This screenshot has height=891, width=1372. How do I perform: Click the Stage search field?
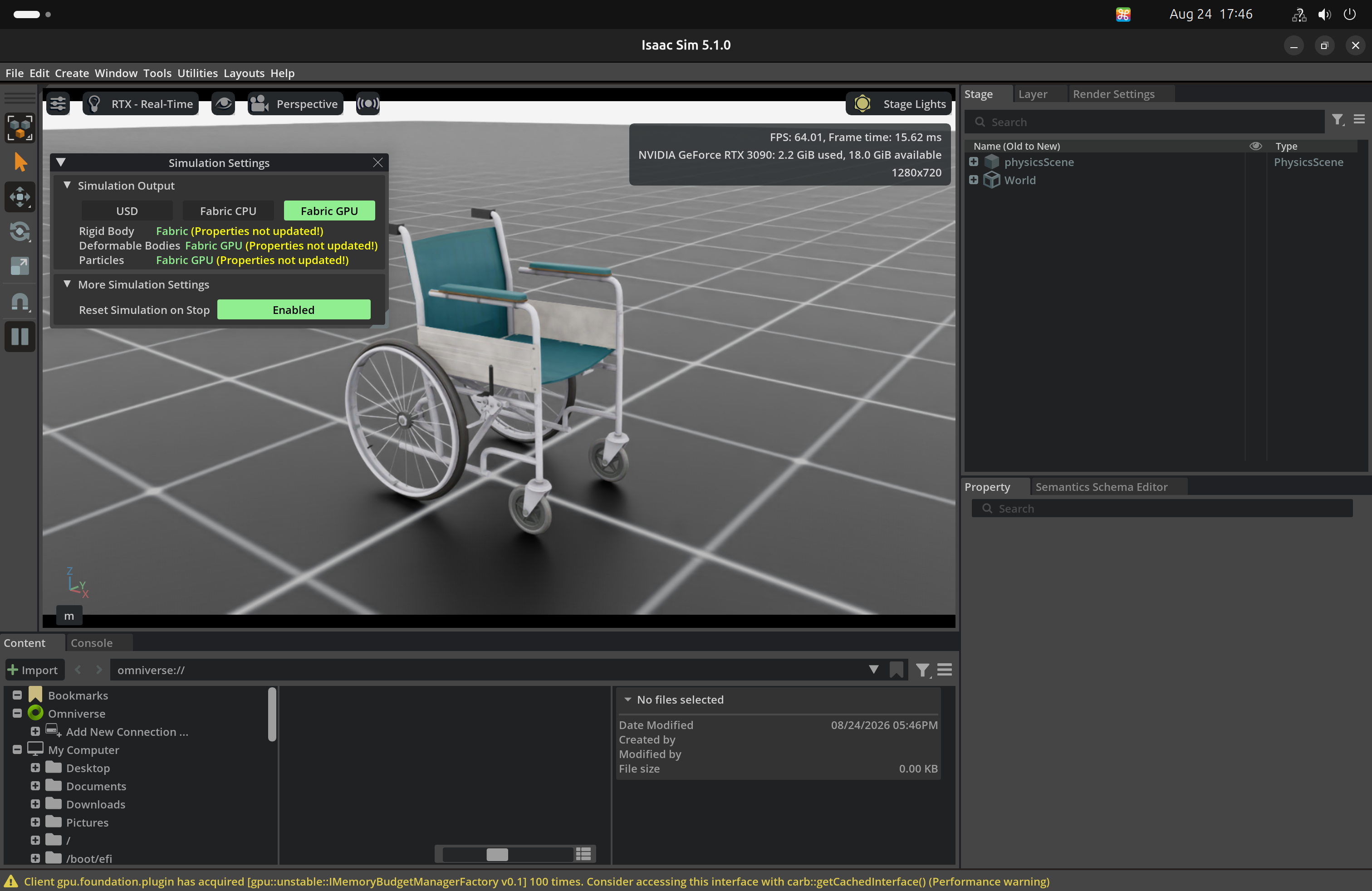[x=1145, y=122]
